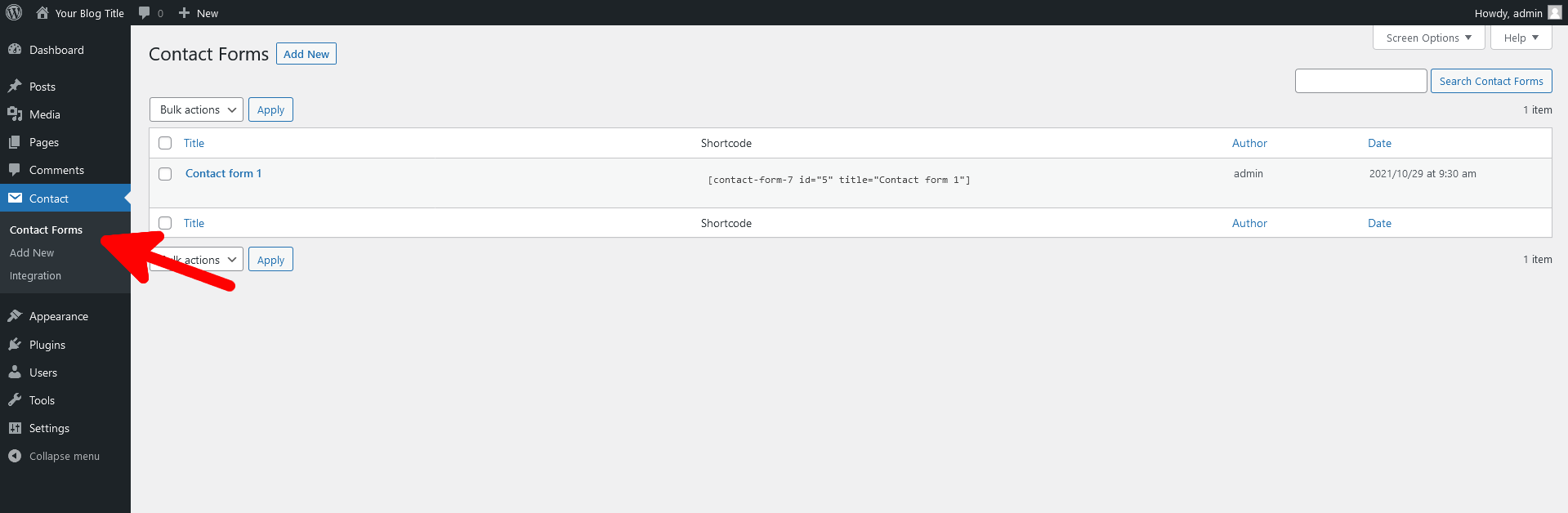The height and width of the screenshot is (513, 1568).
Task: Click the bottom Apply button
Action: tap(270, 260)
